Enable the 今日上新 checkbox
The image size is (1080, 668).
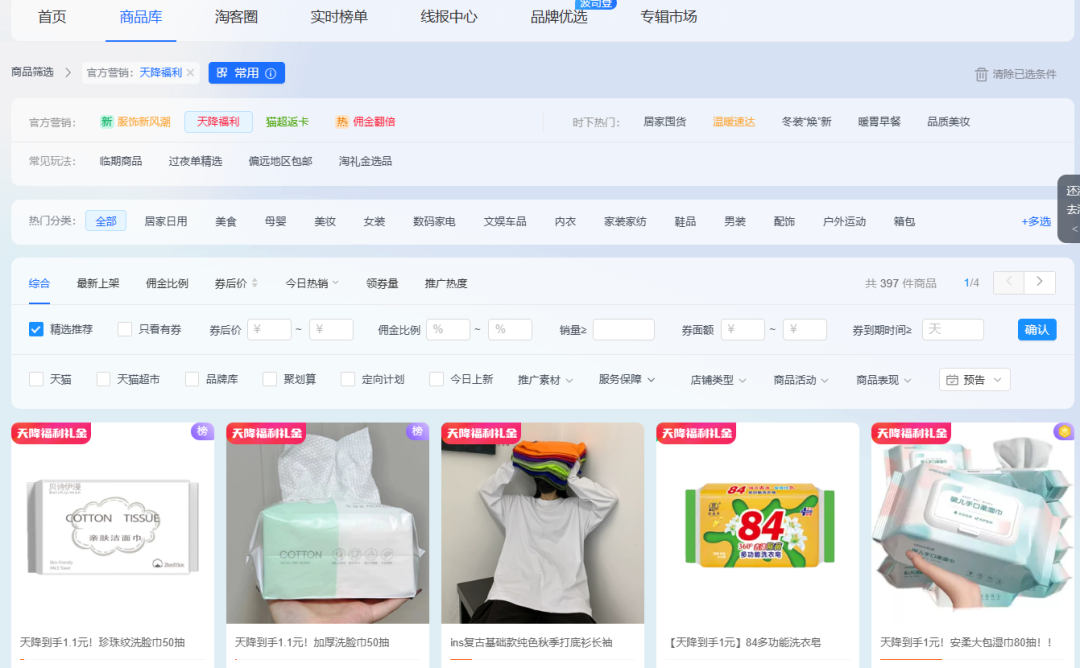(436, 379)
